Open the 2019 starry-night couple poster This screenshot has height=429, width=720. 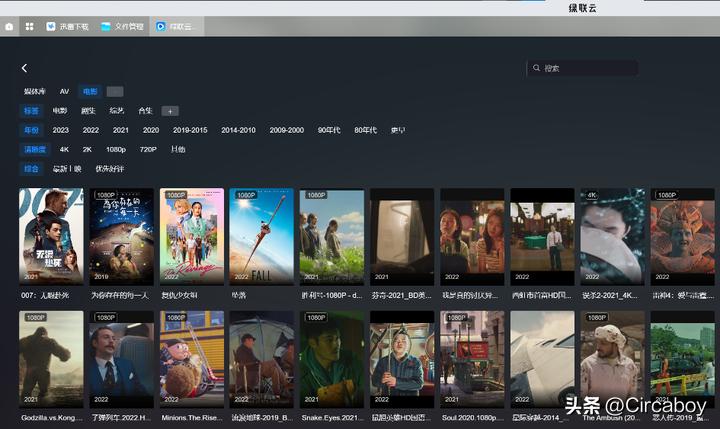pos(122,237)
